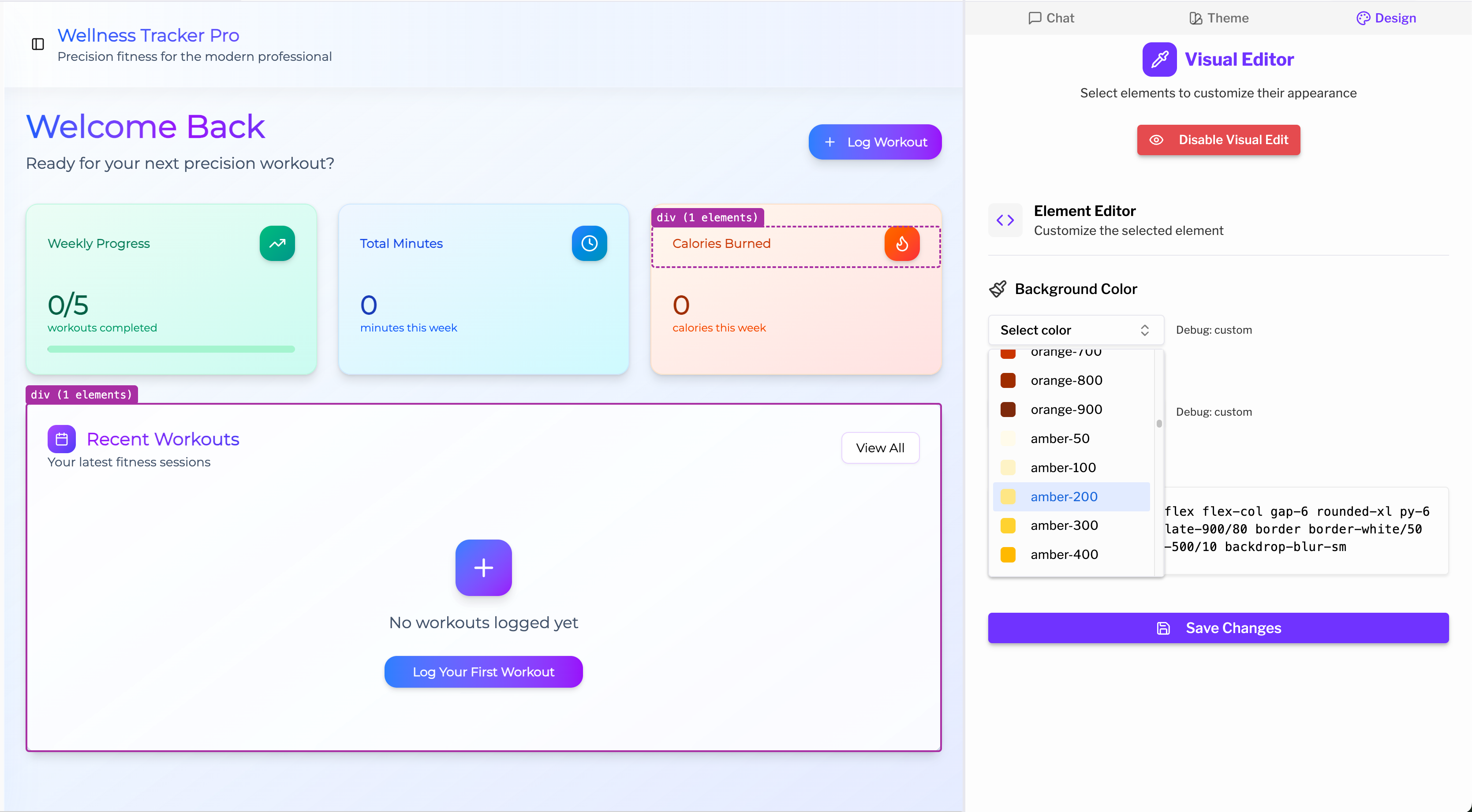Toggle the sidebar panel icon

[x=38, y=44]
